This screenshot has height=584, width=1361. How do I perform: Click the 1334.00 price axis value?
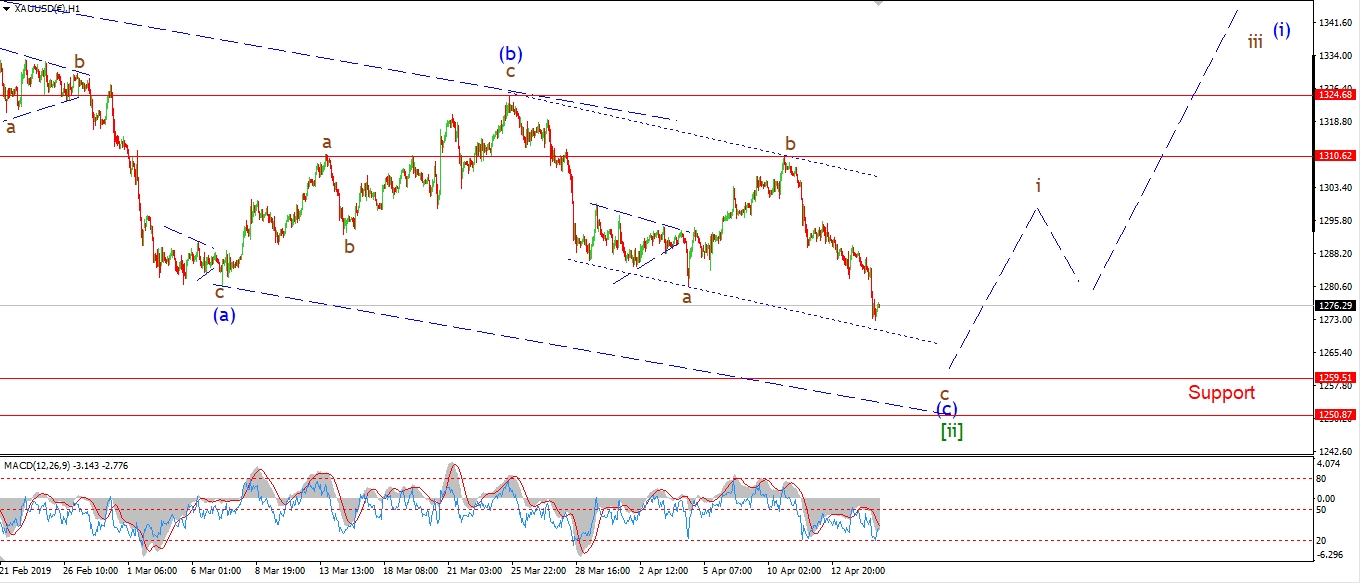1336,55
